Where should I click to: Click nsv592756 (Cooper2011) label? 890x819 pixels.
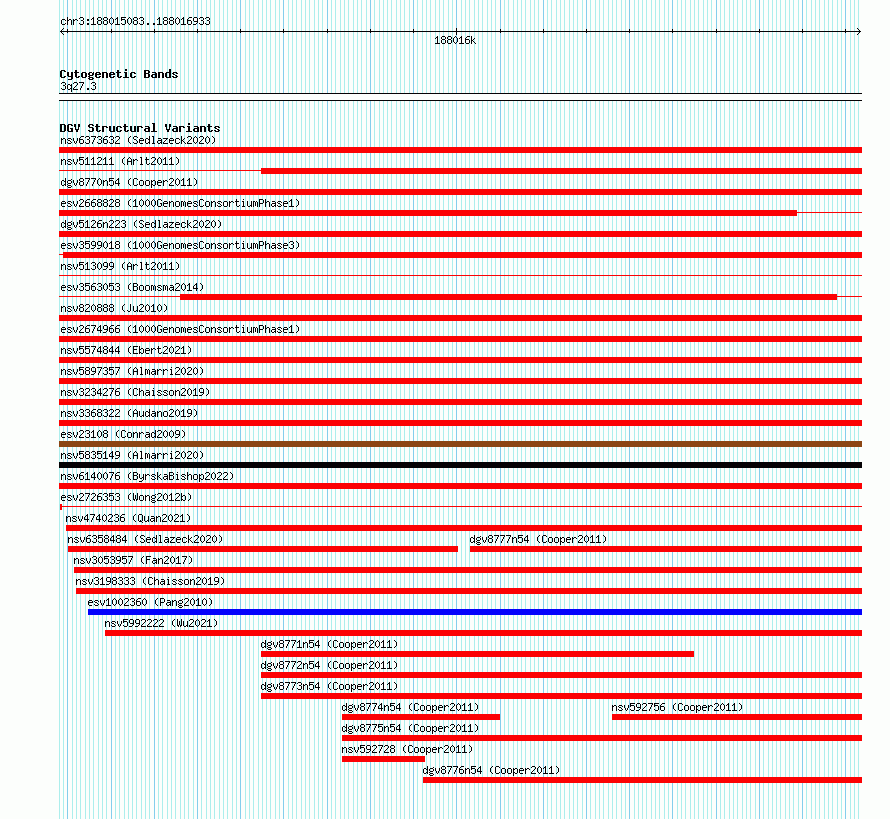coord(677,707)
